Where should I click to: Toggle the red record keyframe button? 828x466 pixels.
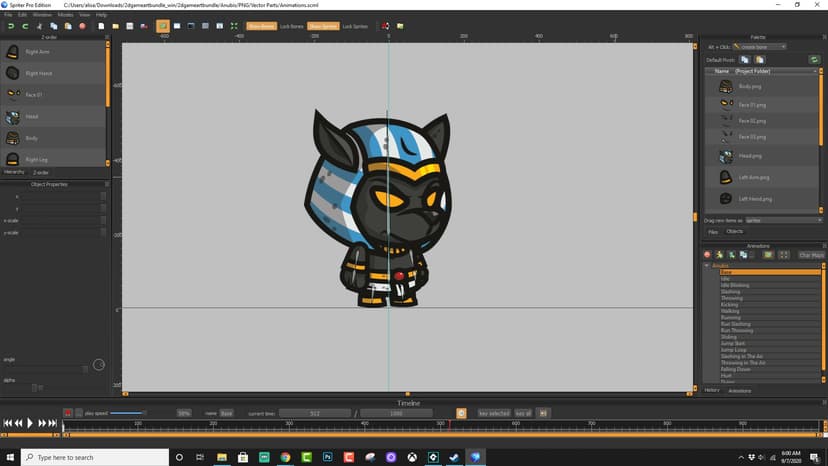click(x=68, y=413)
